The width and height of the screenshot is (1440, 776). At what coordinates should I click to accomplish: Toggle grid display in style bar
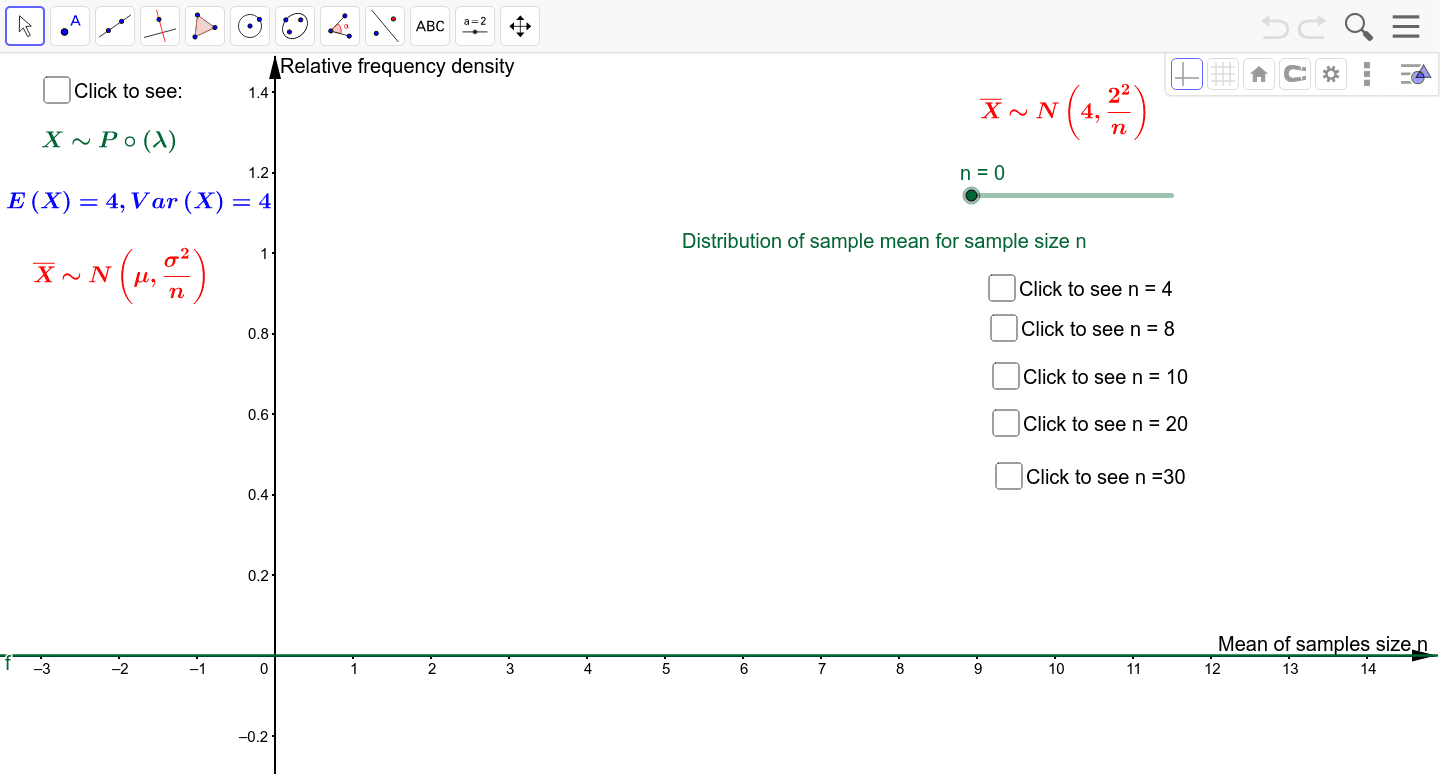(1223, 74)
